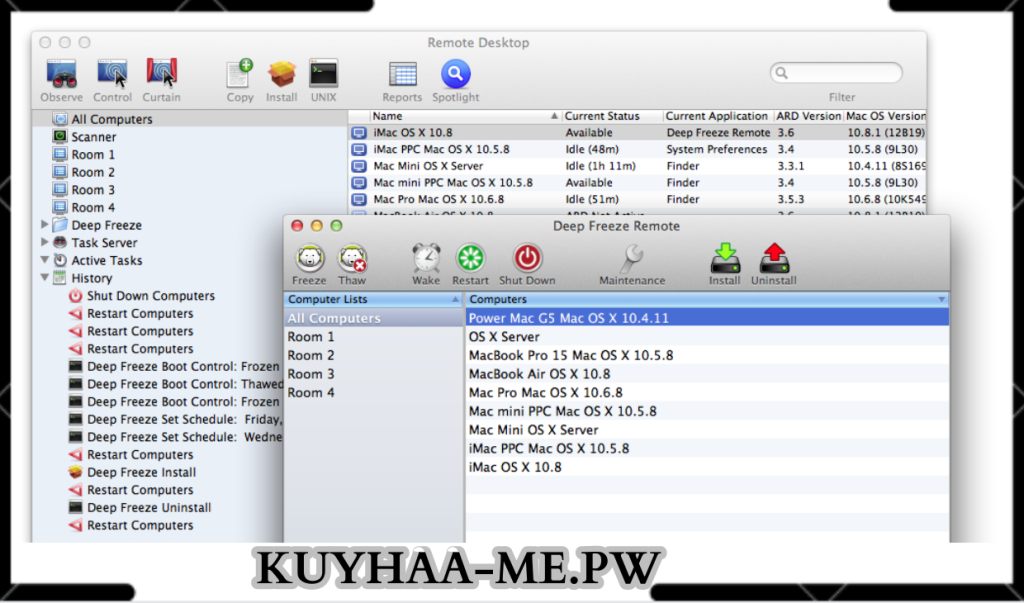The height and width of the screenshot is (603, 1024).
Task: Collapse the History disclosure triangle
Action: (x=44, y=278)
